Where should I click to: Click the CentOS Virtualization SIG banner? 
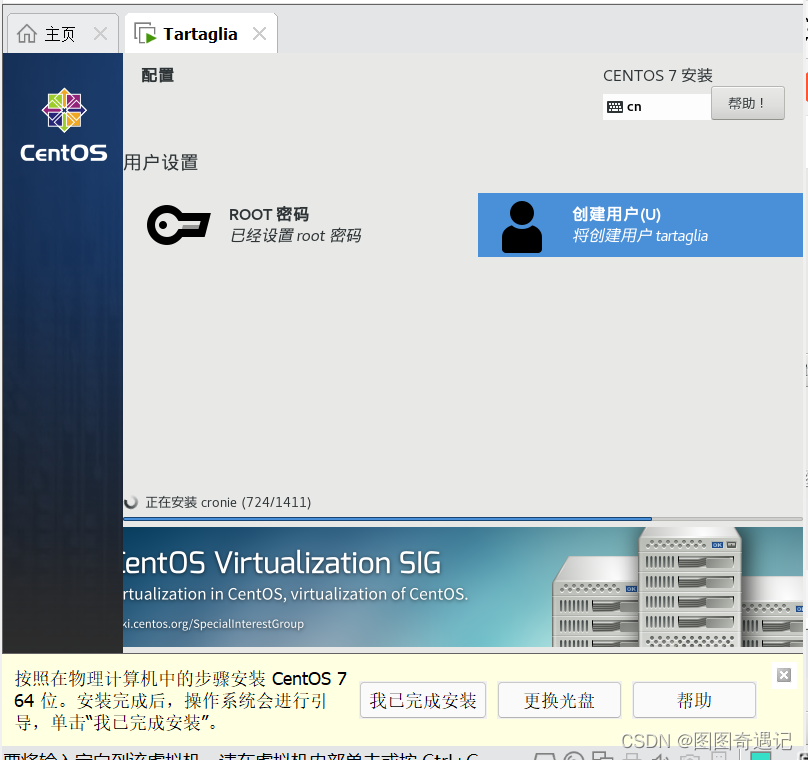click(x=463, y=586)
